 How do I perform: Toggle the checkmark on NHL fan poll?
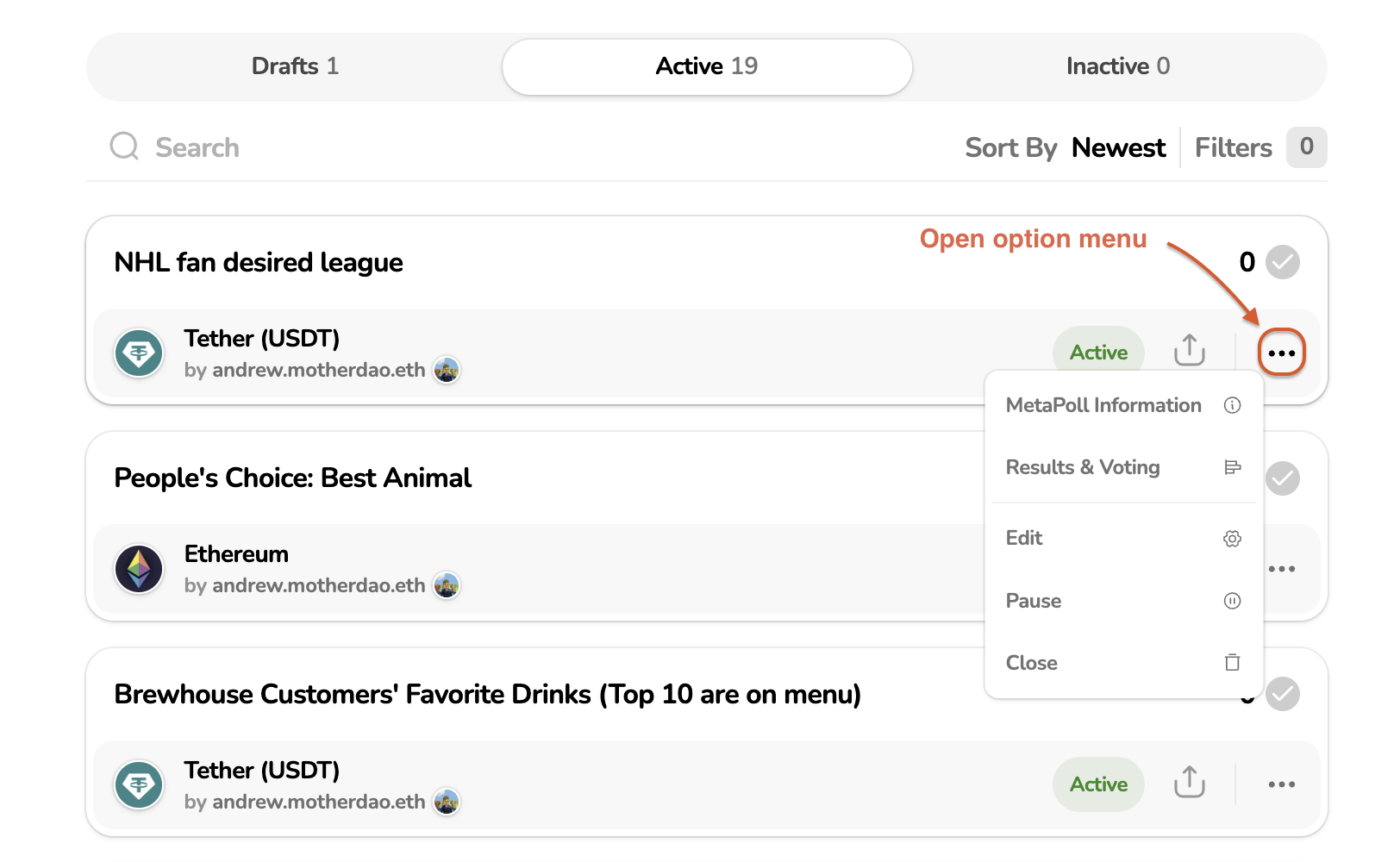pos(1282,262)
